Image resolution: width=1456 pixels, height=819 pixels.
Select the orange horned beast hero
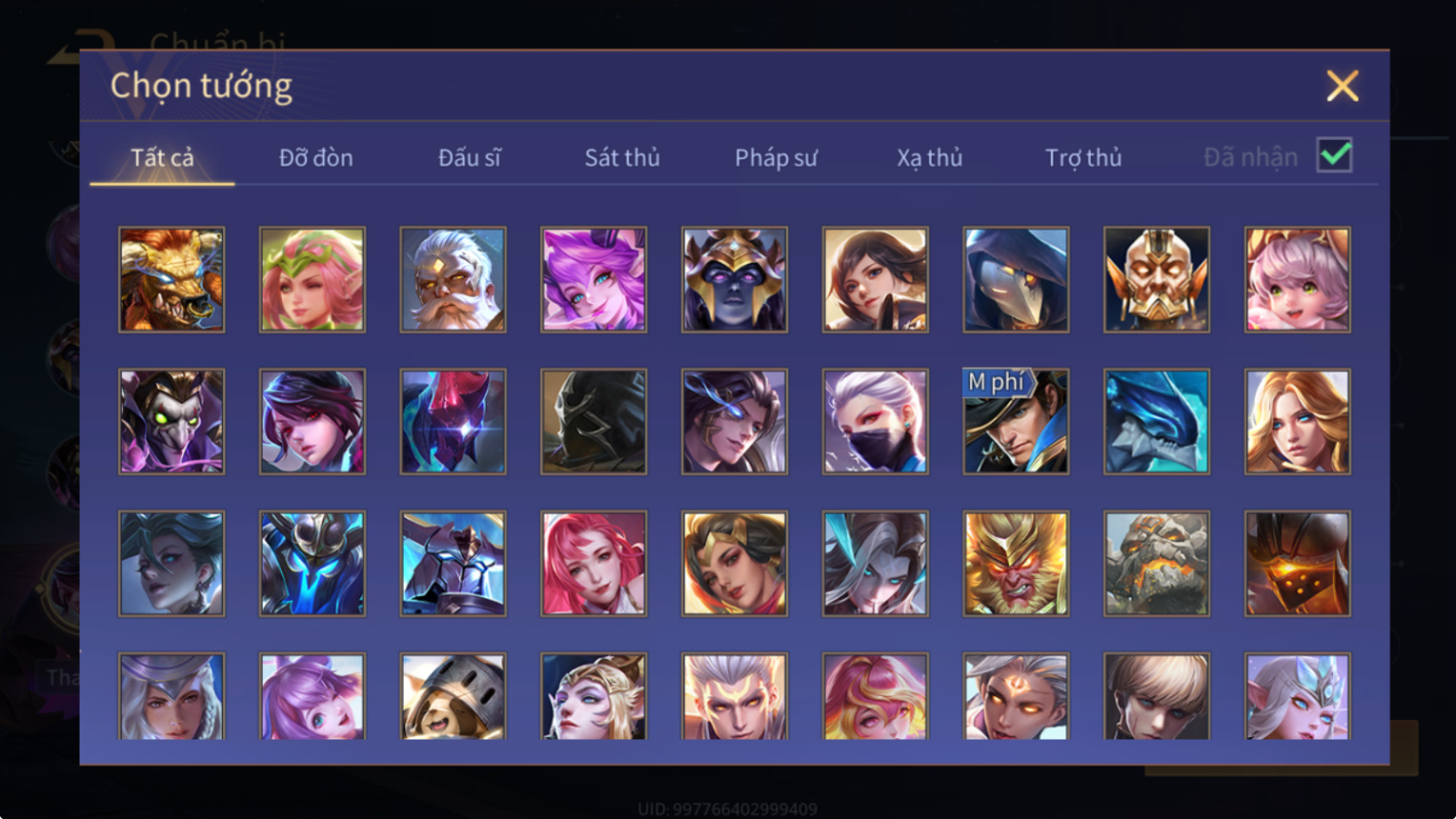point(172,279)
